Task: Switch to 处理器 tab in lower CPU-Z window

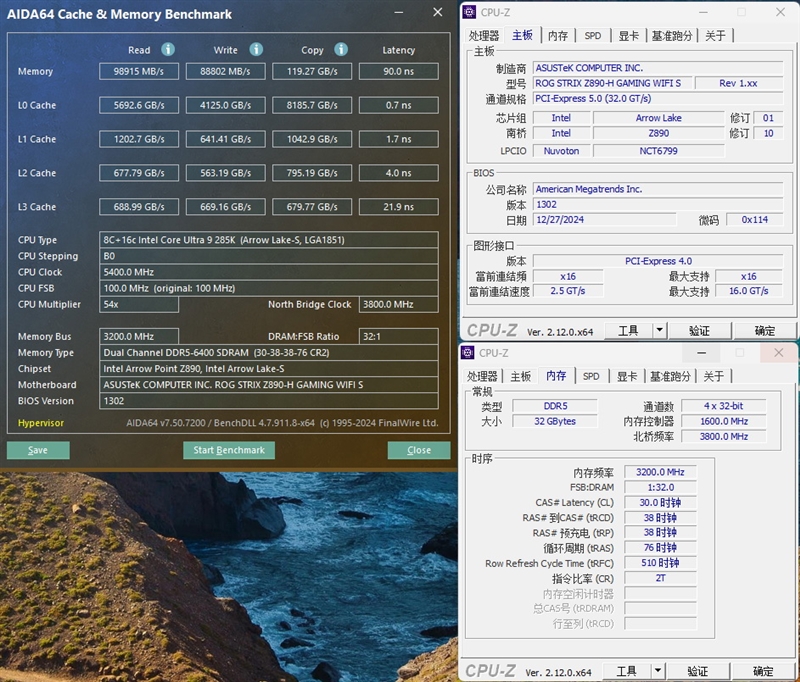Action: click(x=482, y=376)
